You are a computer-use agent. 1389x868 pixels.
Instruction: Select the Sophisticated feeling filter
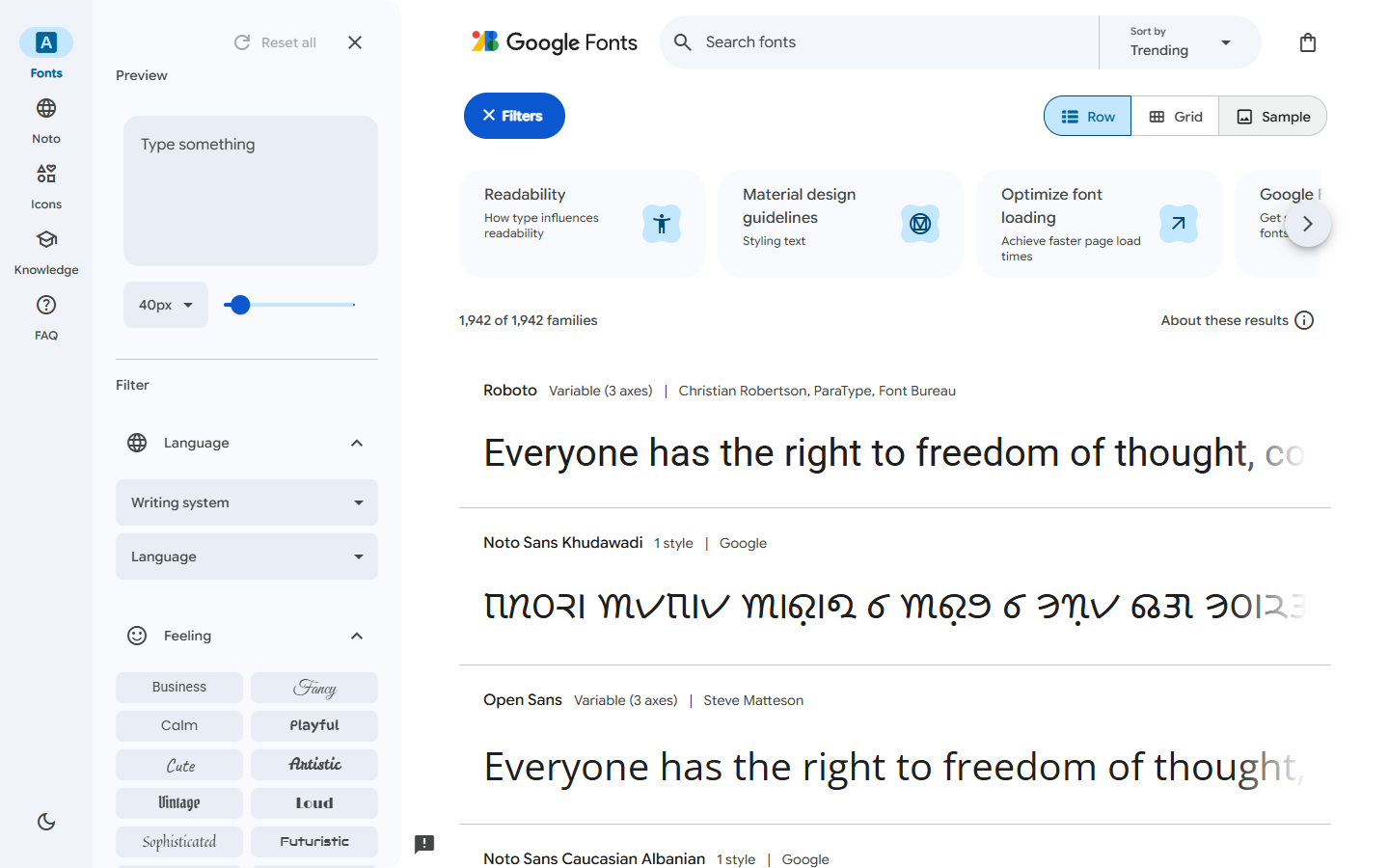coord(179,842)
